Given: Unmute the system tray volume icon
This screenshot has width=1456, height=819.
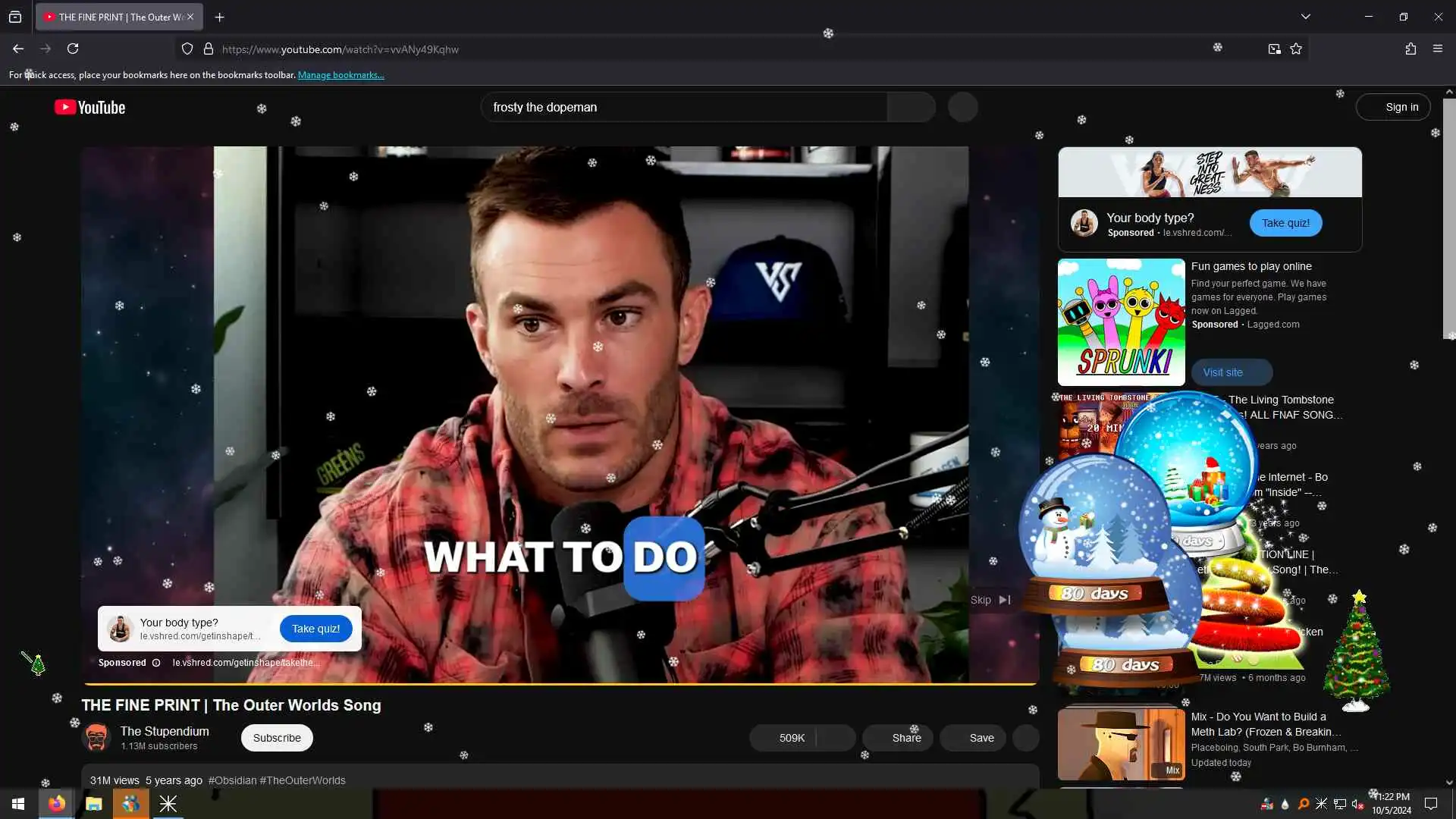Looking at the screenshot, I should point(1357,804).
